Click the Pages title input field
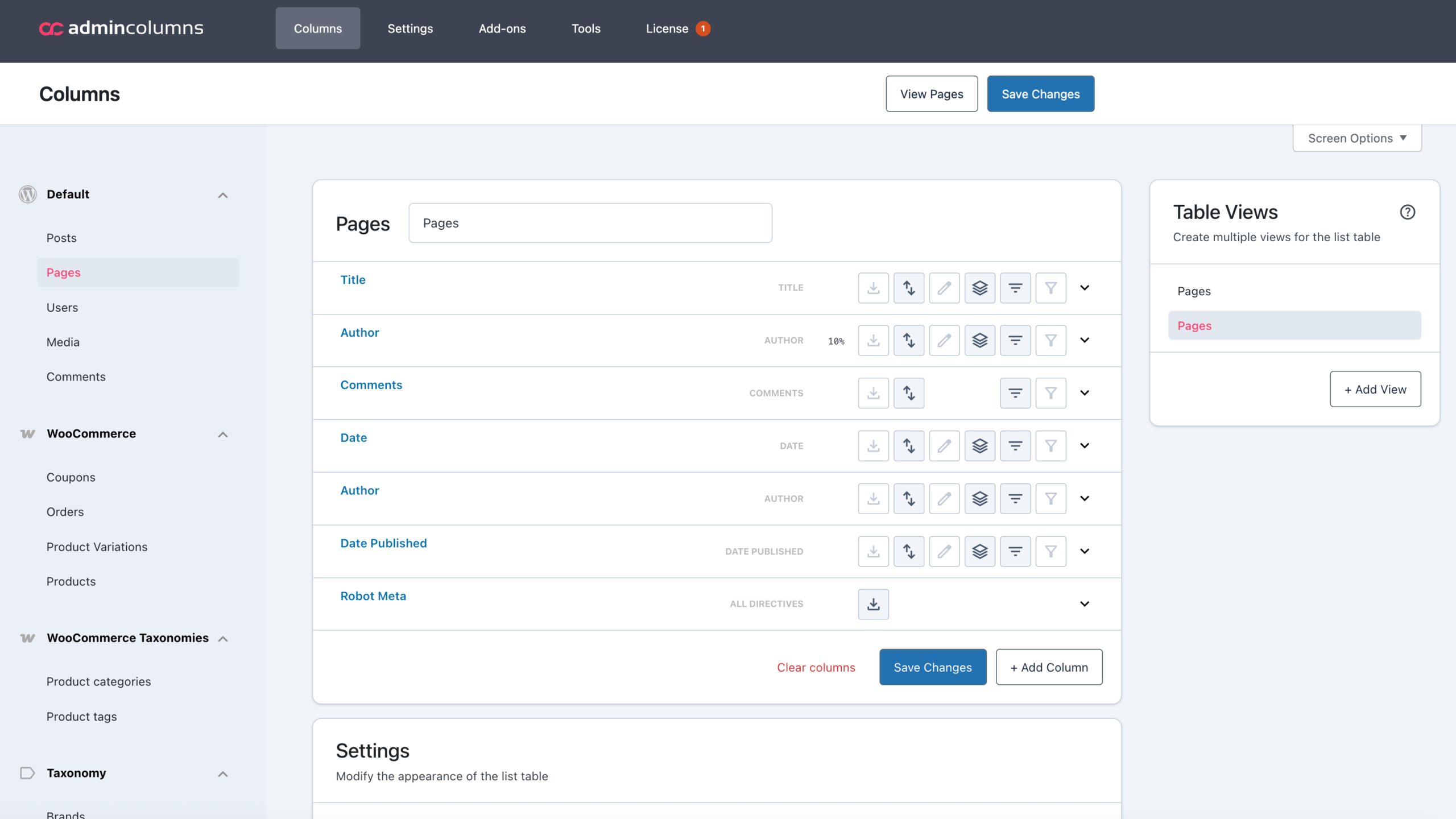The height and width of the screenshot is (819, 1456). point(590,223)
